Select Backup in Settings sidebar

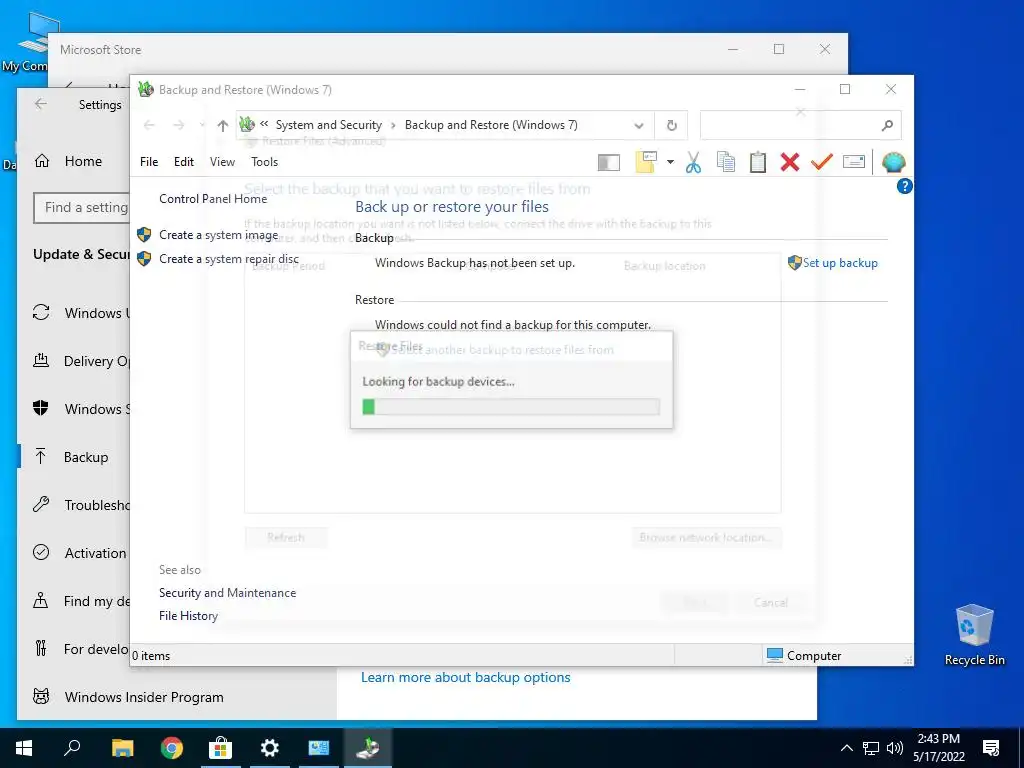86,457
